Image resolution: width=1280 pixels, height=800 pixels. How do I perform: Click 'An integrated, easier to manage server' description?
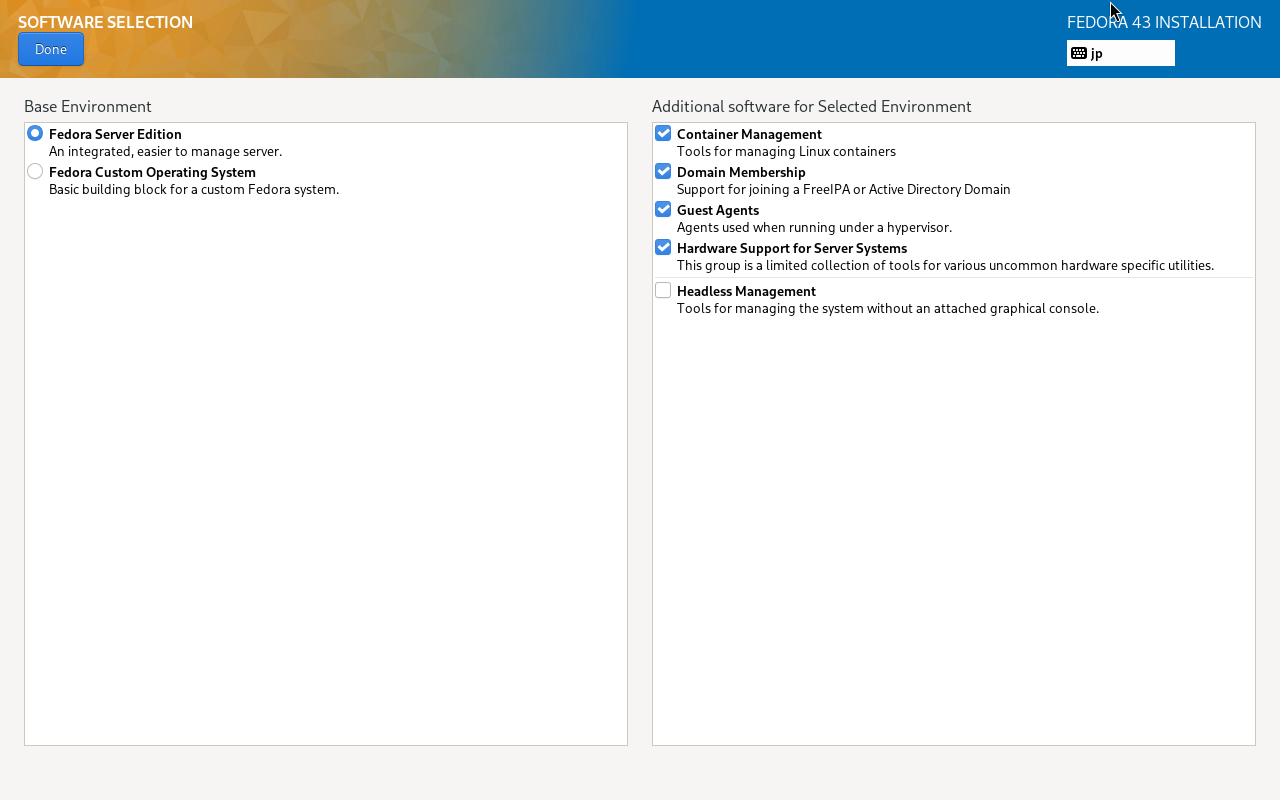pyautogui.click(x=165, y=152)
